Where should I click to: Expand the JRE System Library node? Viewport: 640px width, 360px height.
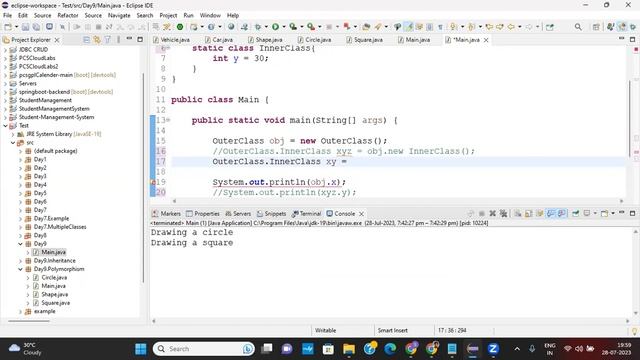point(13,134)
